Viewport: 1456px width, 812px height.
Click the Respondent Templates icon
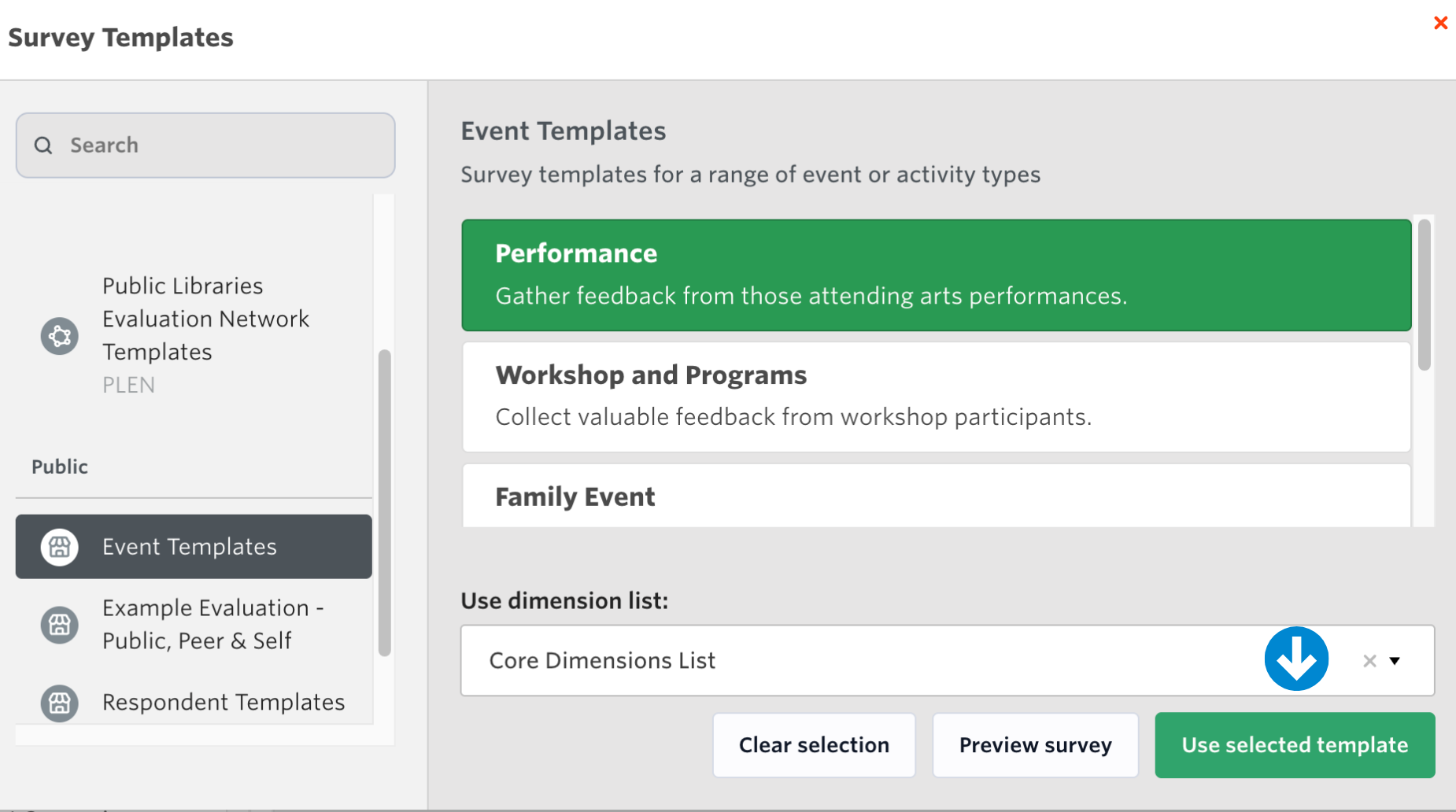[60, 703]
